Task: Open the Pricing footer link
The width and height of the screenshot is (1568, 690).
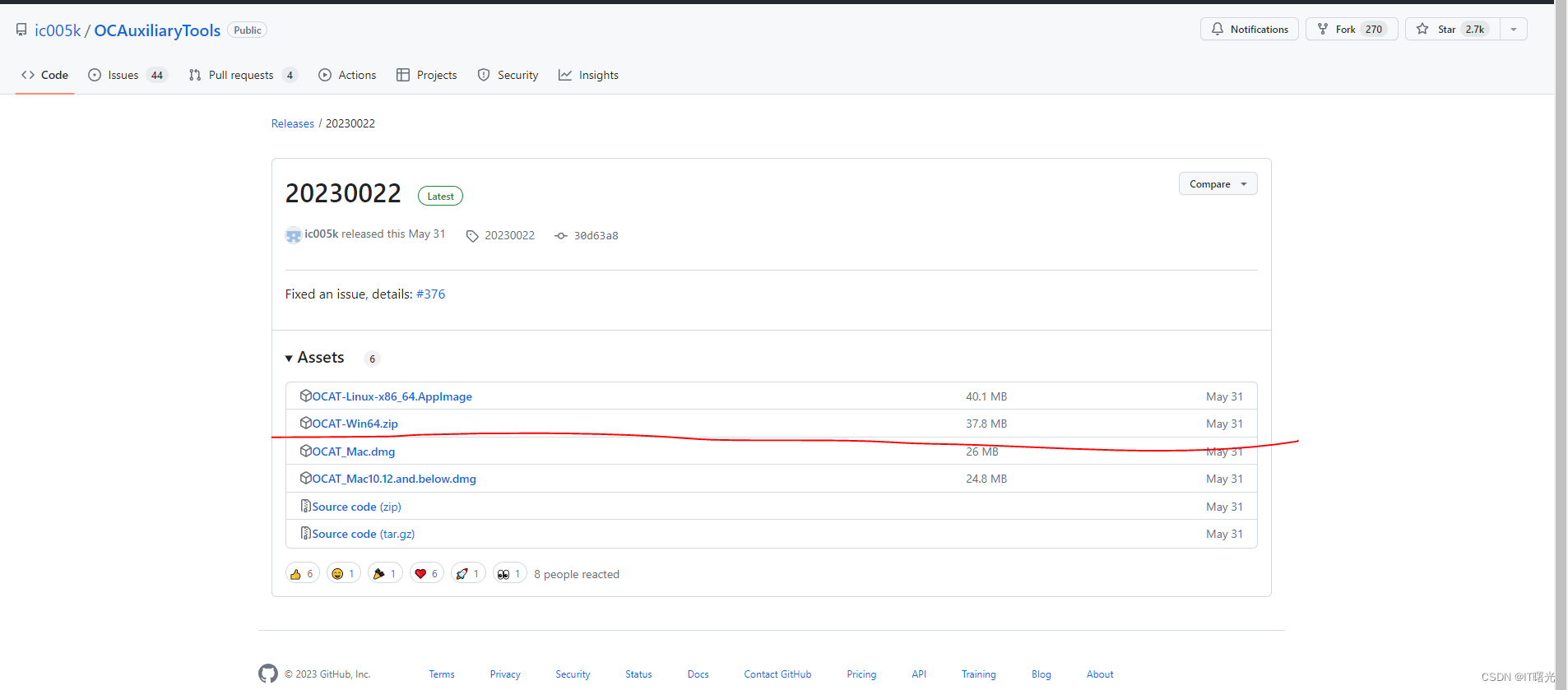Action: click(861, 674)
